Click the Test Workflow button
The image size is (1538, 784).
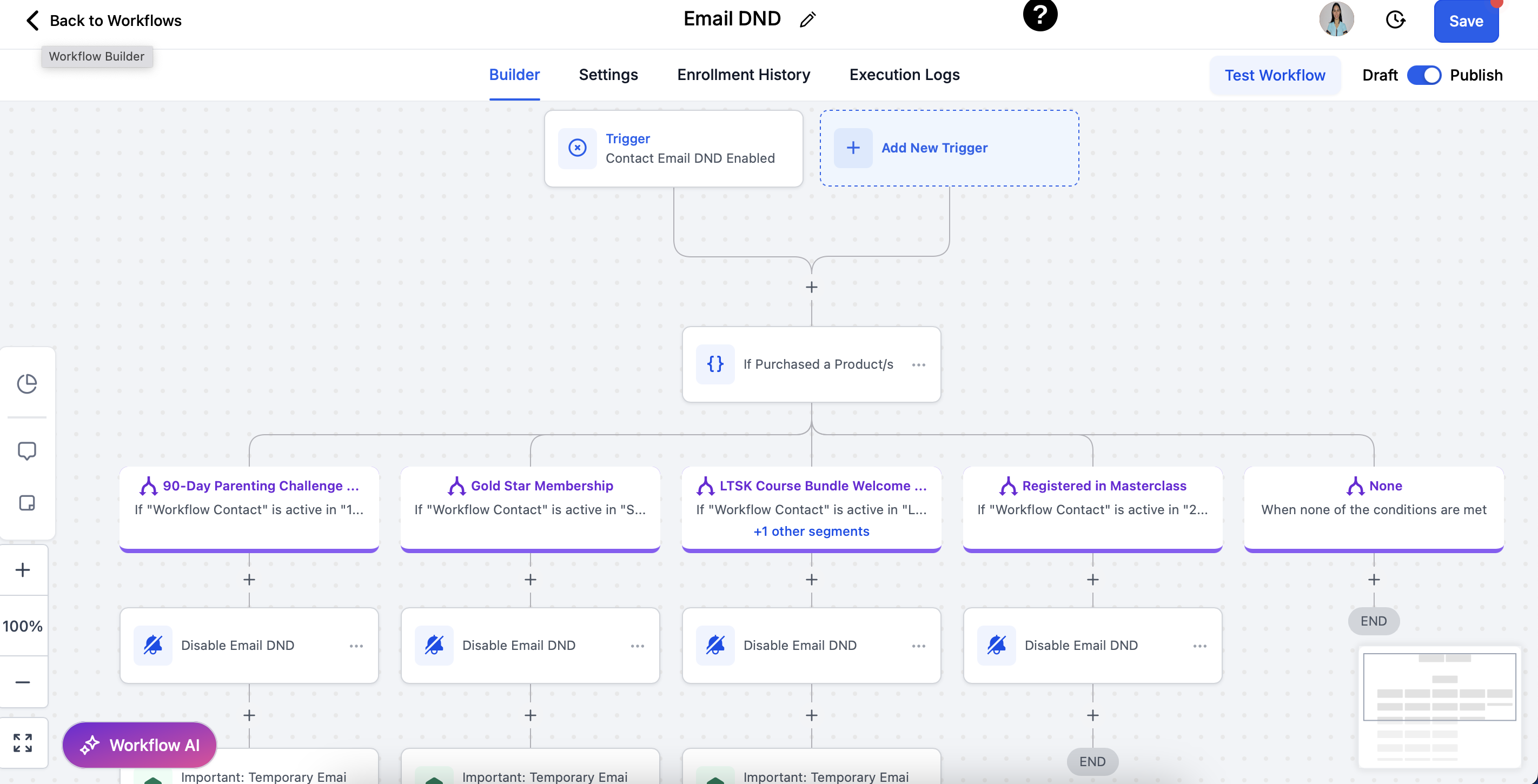pyautogui.click(x=1274, y=75)
